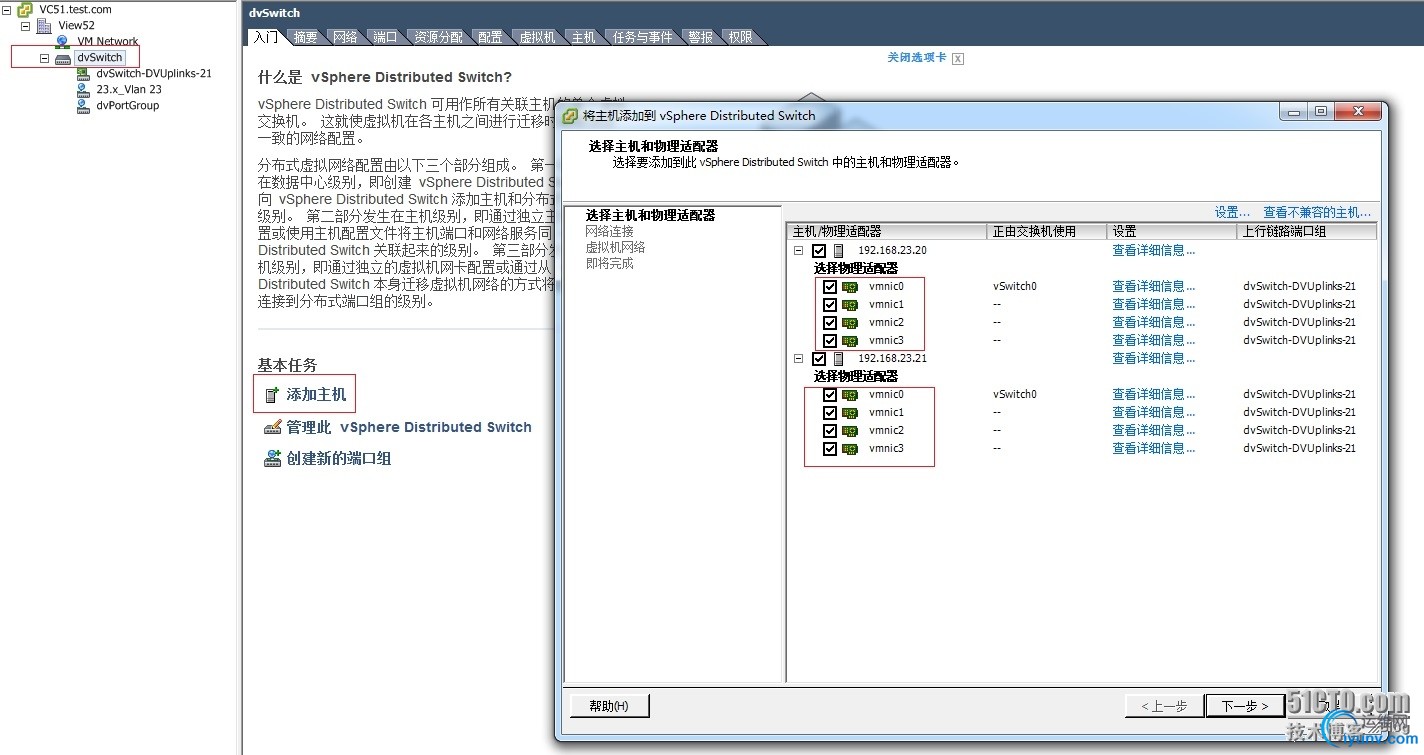This screenshot has height=755, width=1424.
Task: Open the 虚拟机 tab
Action: 537,37
